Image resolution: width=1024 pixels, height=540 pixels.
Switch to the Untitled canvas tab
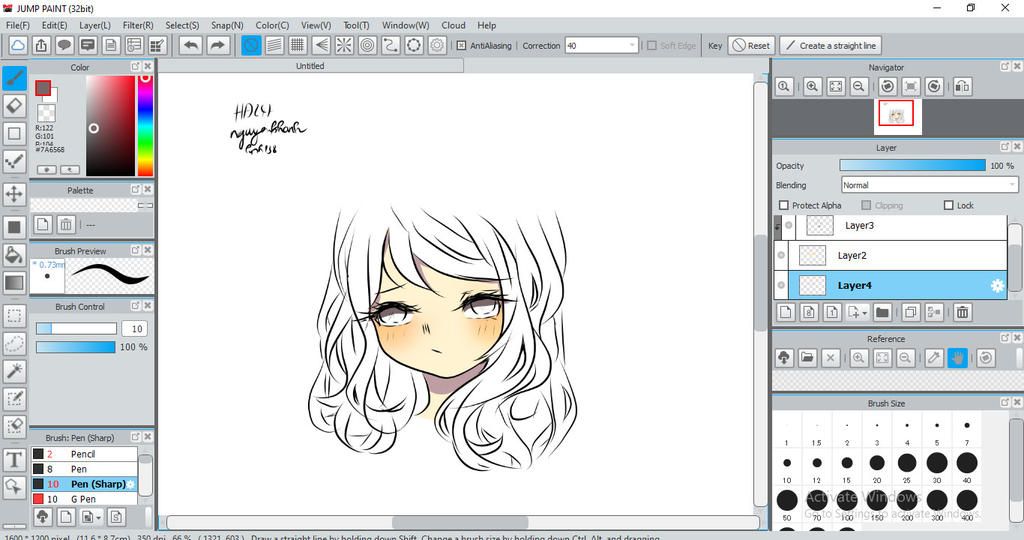(310, 66)
